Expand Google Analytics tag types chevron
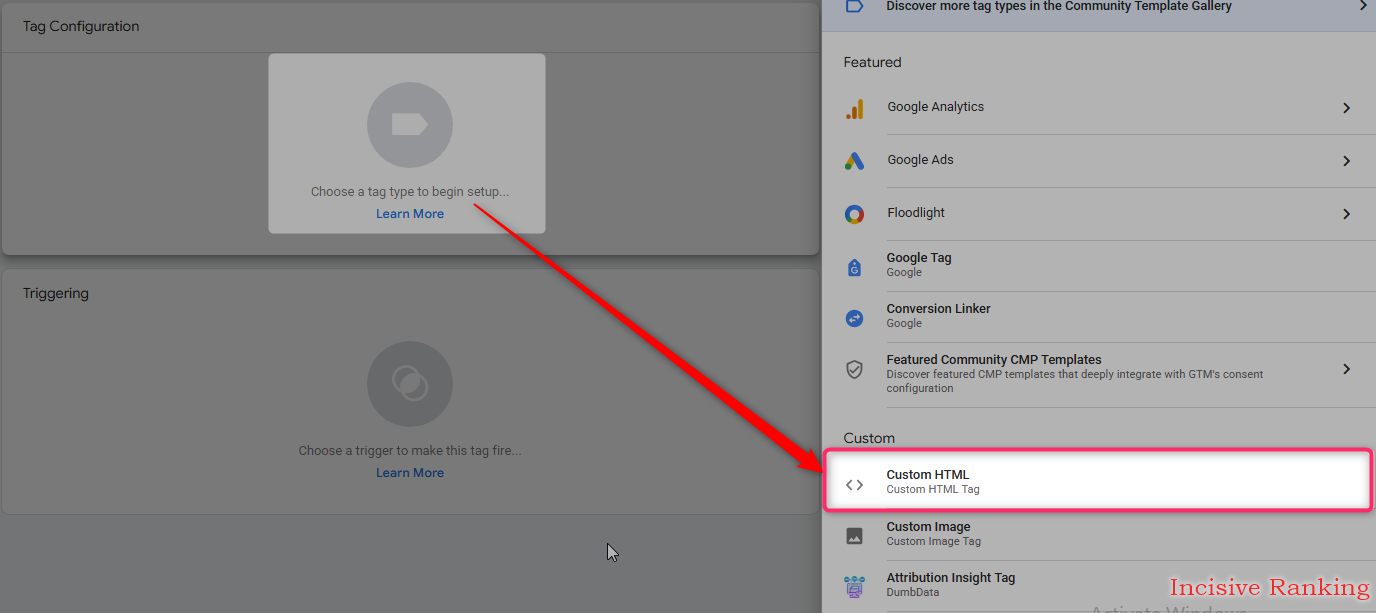Image resolution: width=1376 pixels, height=613 pixels. click(1347, 108)
